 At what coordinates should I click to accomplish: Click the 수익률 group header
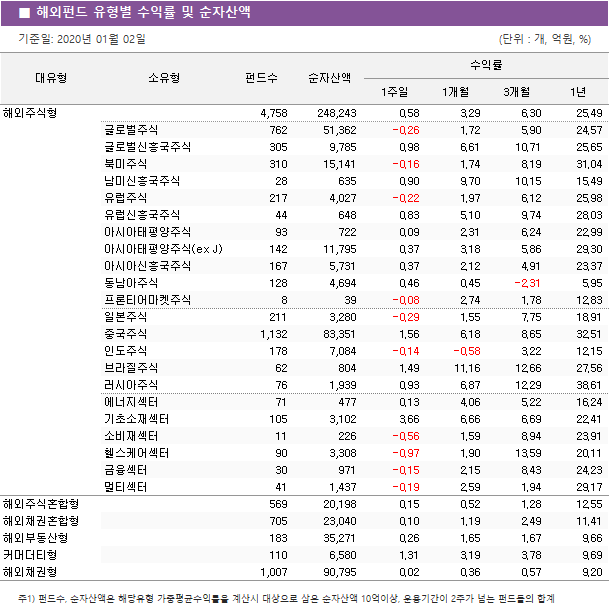(486, 64)
